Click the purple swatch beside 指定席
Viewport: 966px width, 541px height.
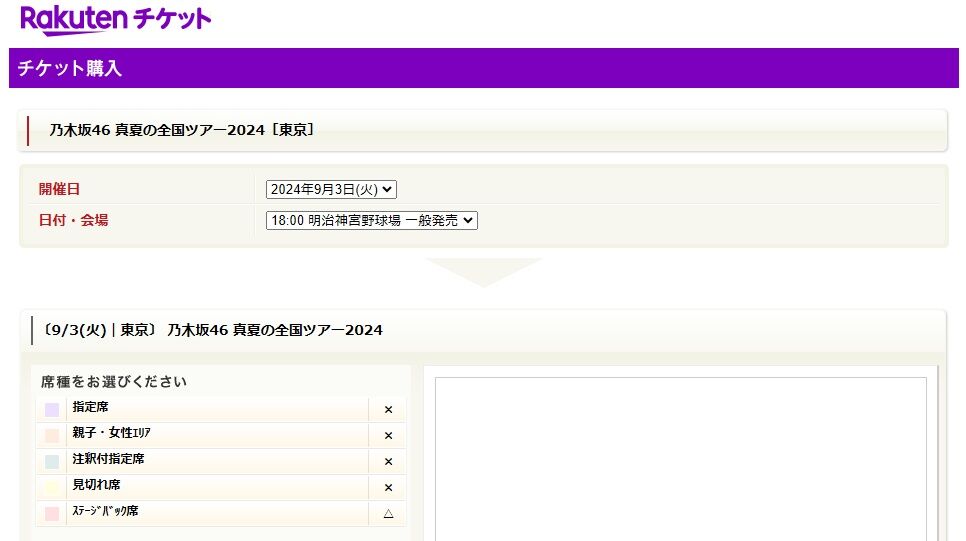(x=52, y=410)
